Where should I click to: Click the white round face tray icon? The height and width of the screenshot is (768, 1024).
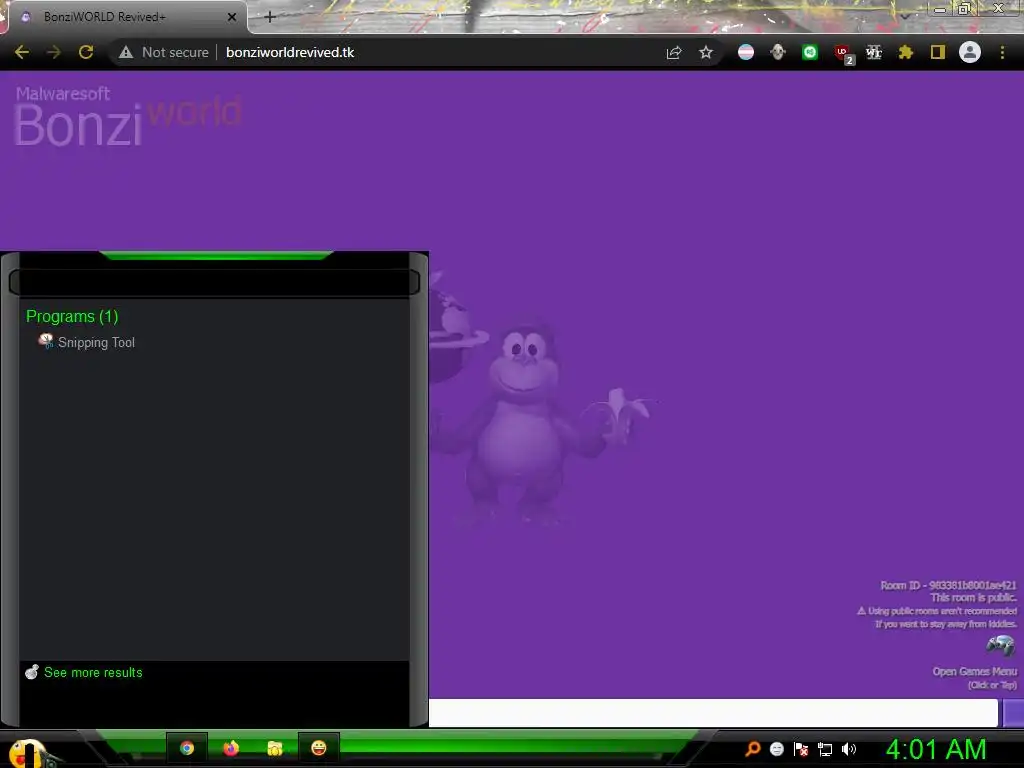tap(776, 749)
